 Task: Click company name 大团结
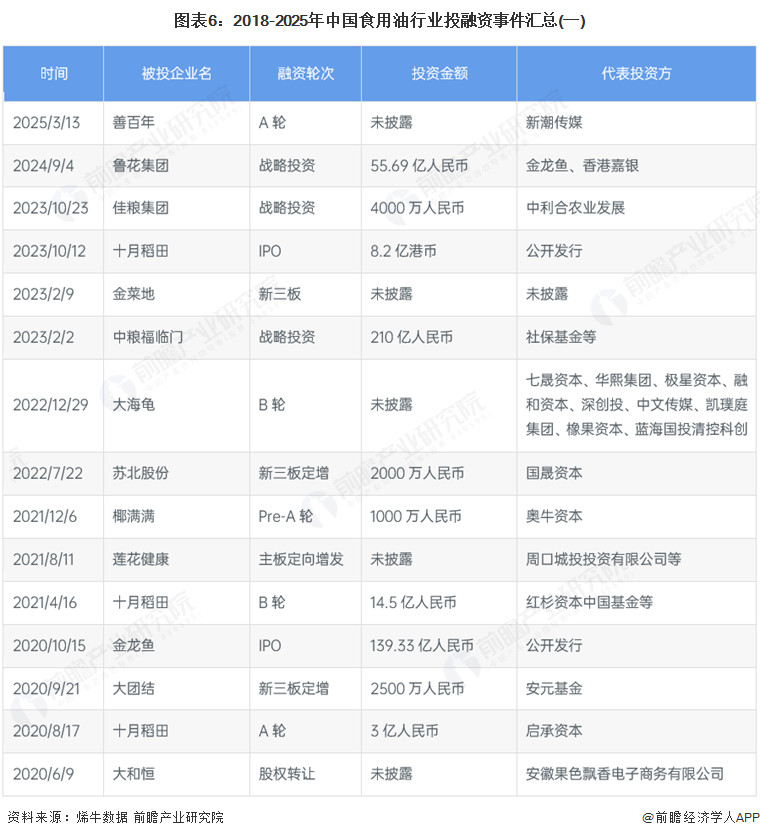pos(134,688)
